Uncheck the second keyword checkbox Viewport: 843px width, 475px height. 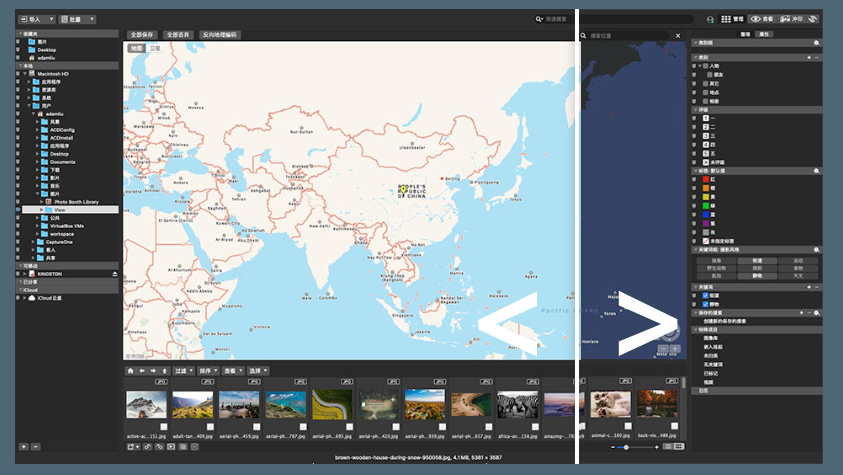pos(705,304)
